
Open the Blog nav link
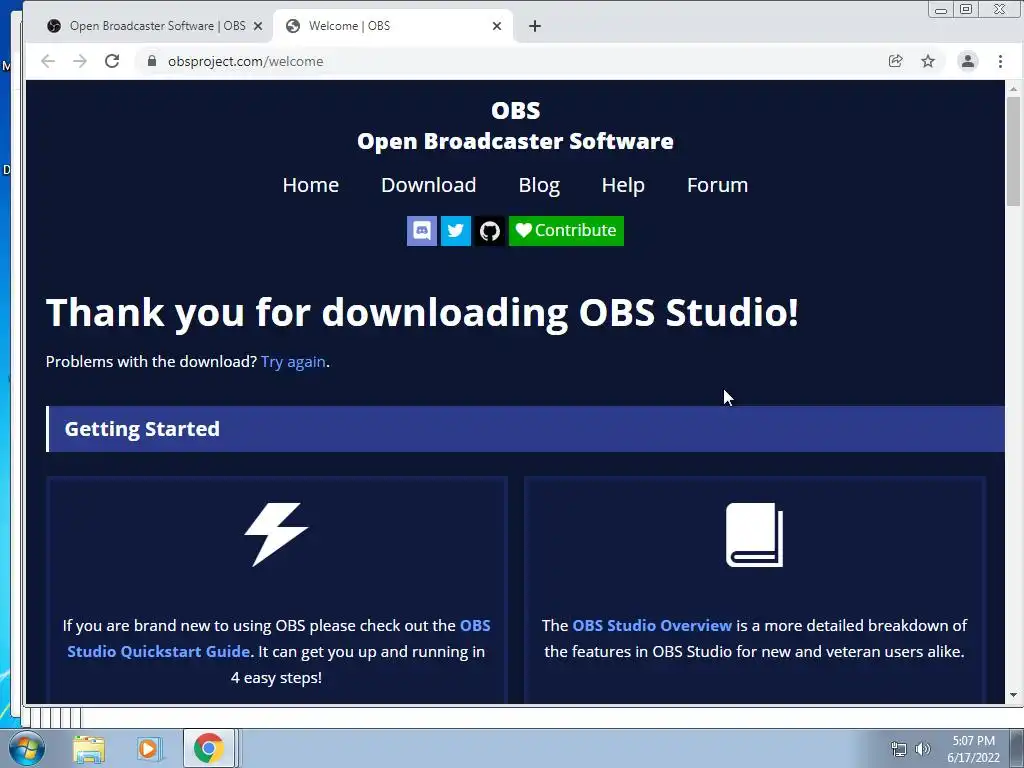pyautogui.click(x=539, y=185)
